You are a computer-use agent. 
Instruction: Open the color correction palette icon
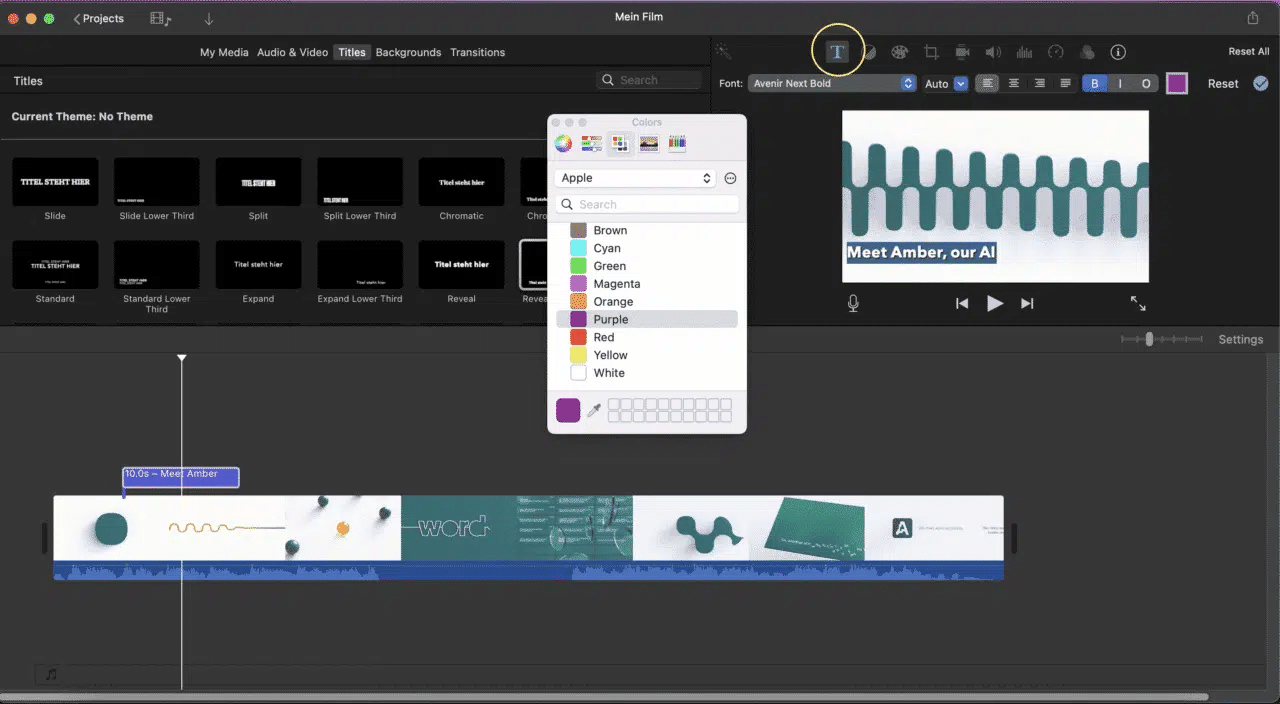coord(899,52)
